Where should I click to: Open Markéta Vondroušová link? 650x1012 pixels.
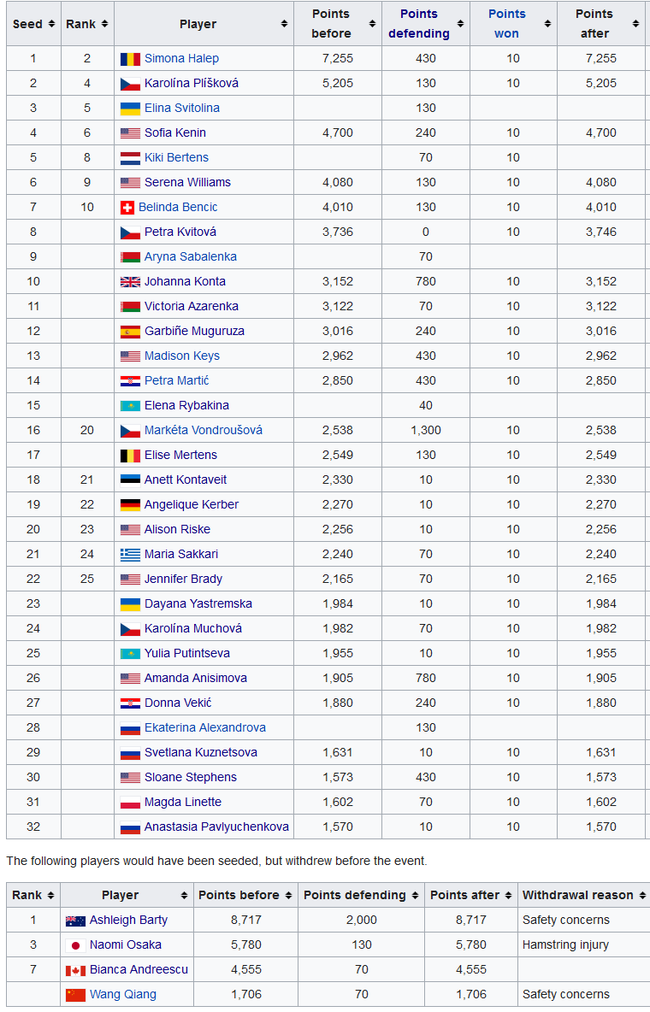pyautogui.click(x=203, y=430)
